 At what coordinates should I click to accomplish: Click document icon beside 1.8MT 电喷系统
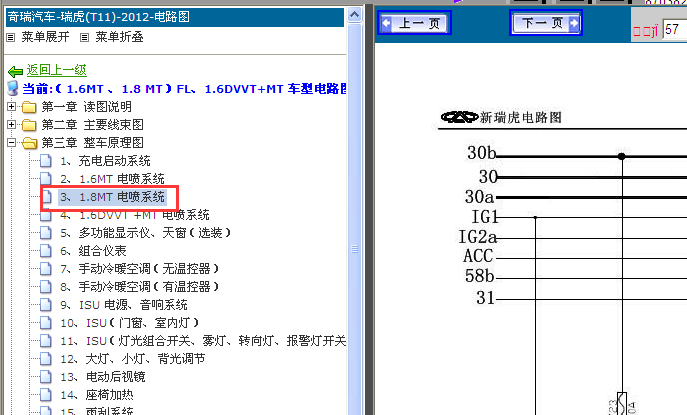[46, 197]
